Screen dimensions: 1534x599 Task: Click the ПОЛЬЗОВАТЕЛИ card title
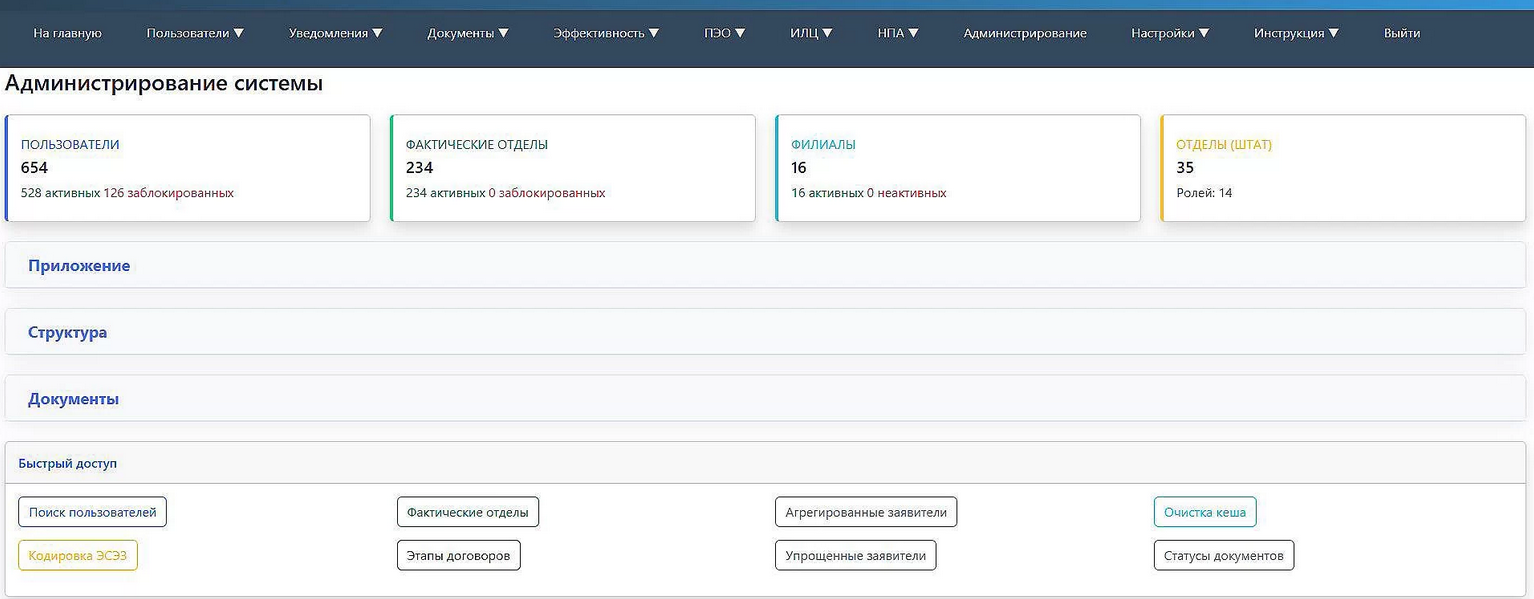coord(70,144)
